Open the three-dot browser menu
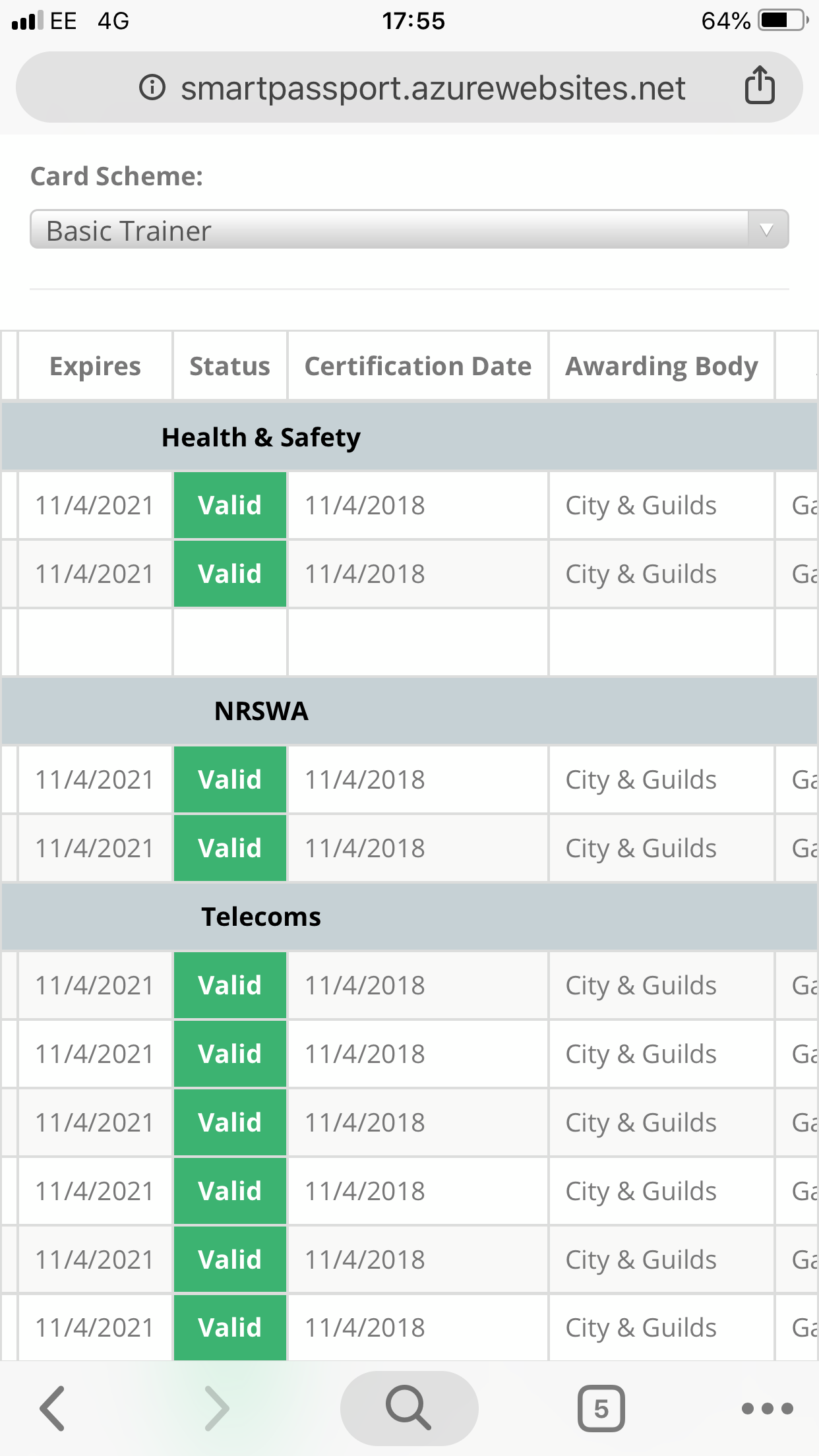819x1456 pixels. click(767, 1409)
